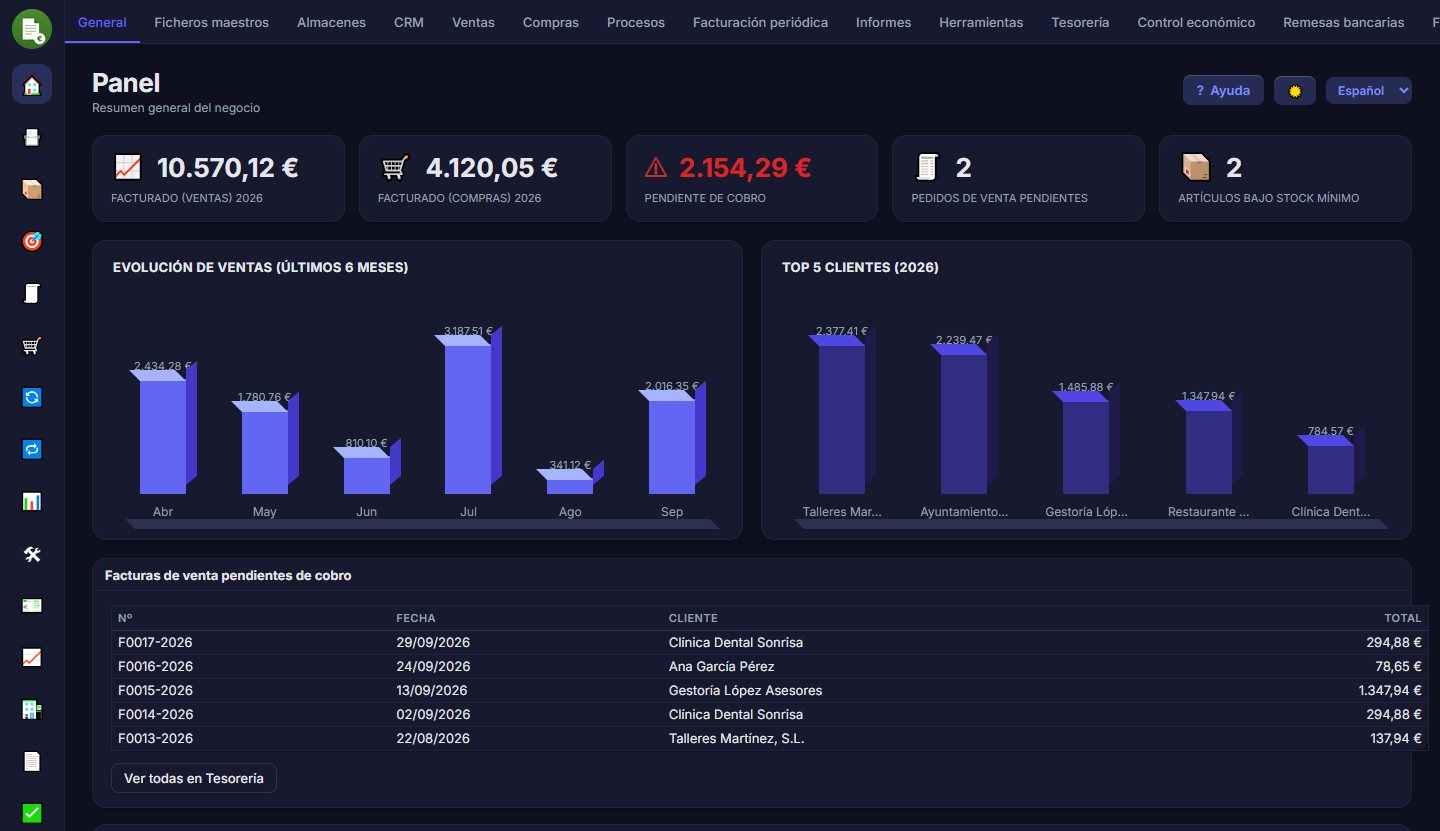Click the green checkmark sidebar icon

[32, 813]
